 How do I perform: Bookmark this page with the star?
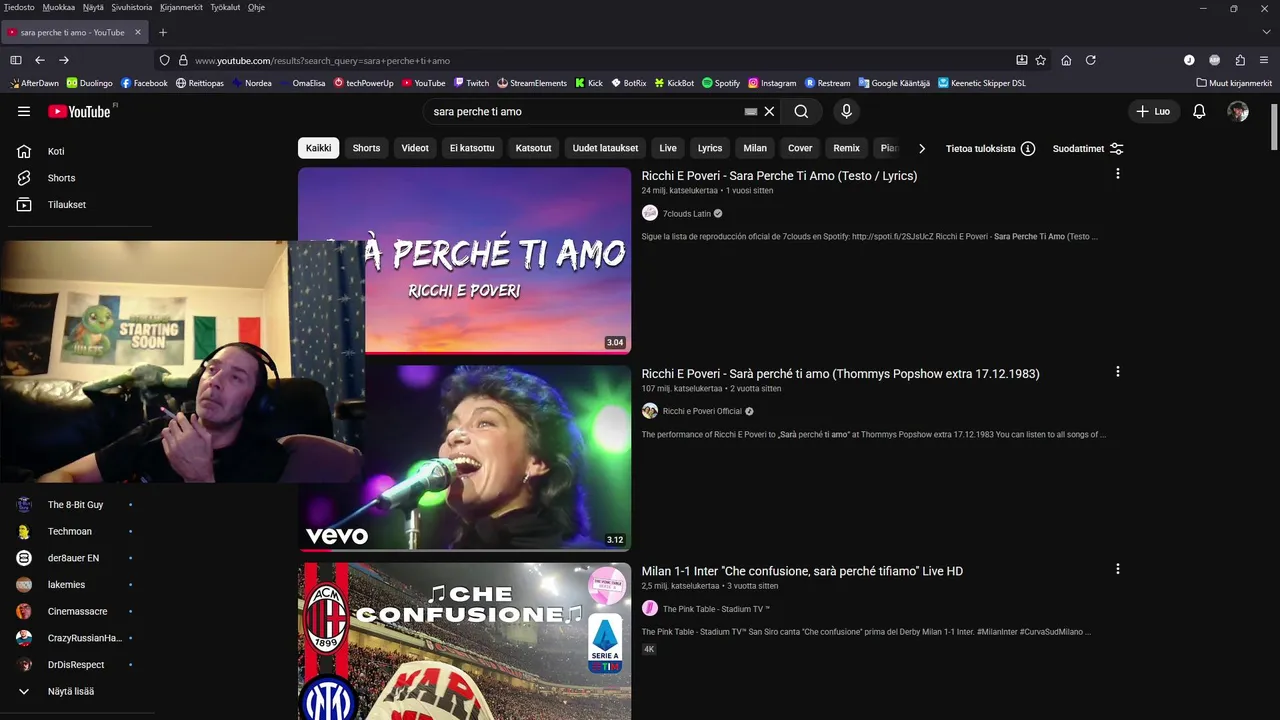click(1040, 60)
